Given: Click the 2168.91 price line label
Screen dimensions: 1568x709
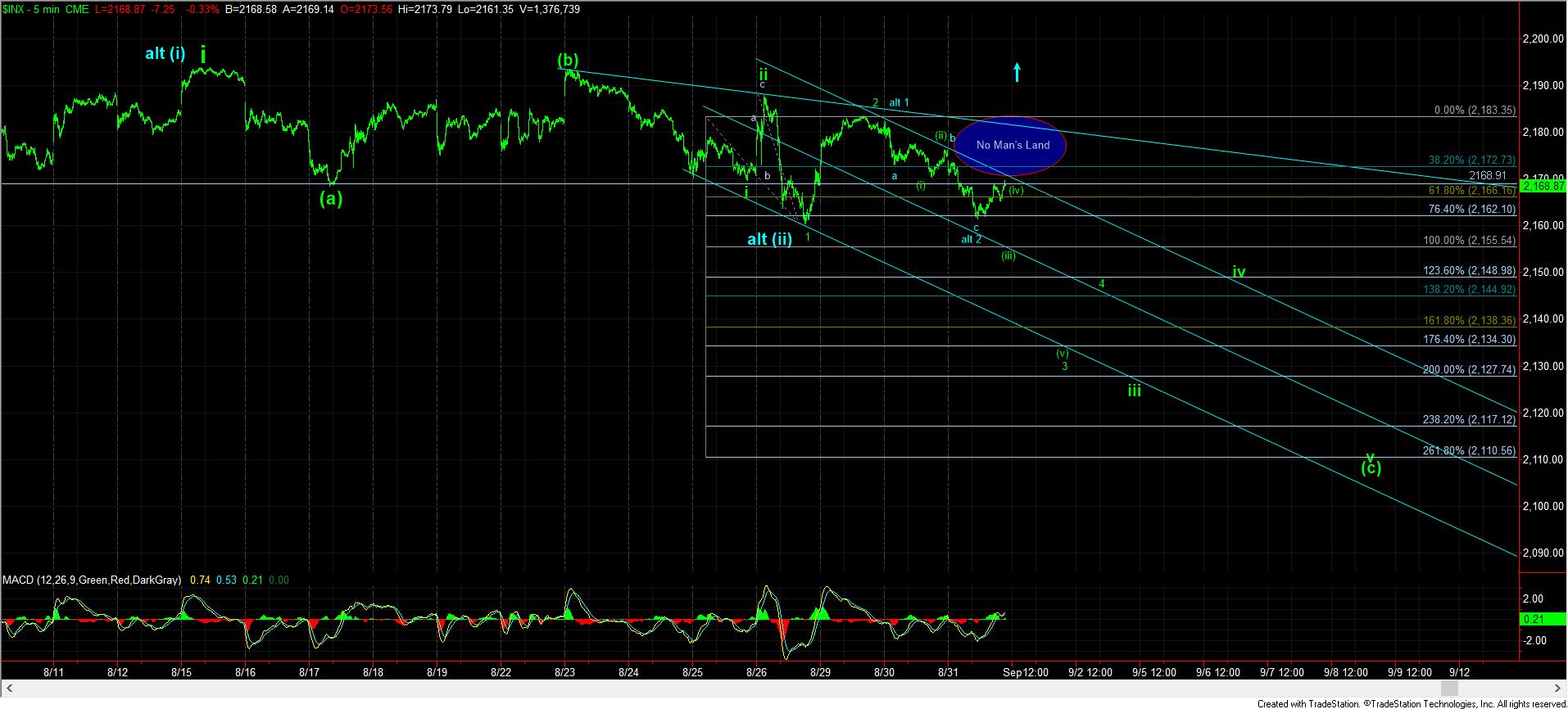Looking at the screenshot, I should (x=1488, y=175).
